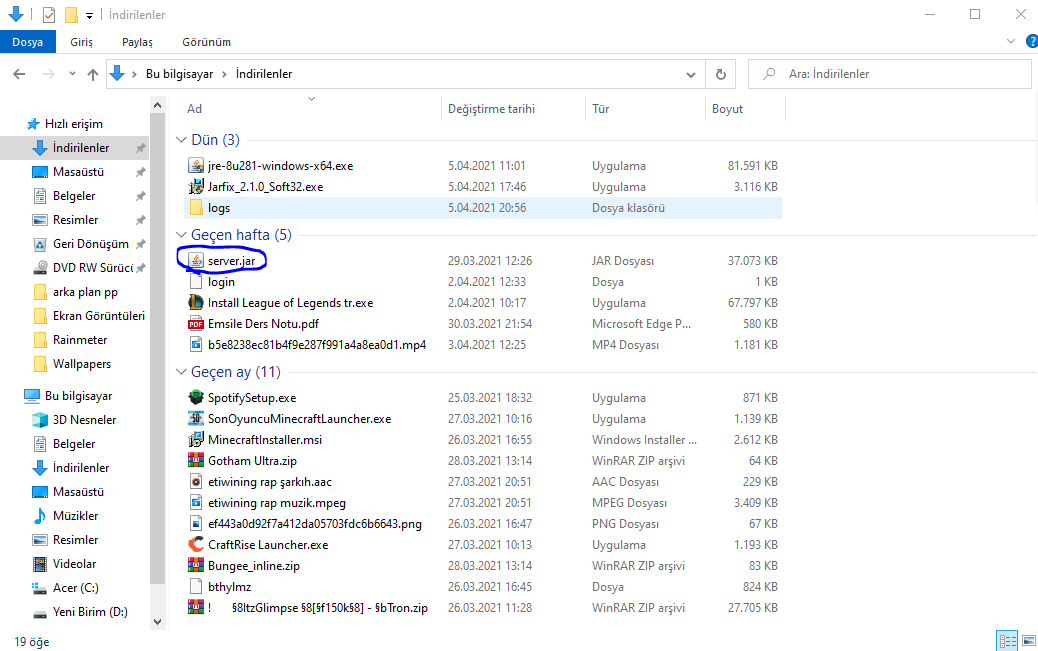
Task: Open DVD RW Sürücü in the sidebar
Action: click(93, 268)
